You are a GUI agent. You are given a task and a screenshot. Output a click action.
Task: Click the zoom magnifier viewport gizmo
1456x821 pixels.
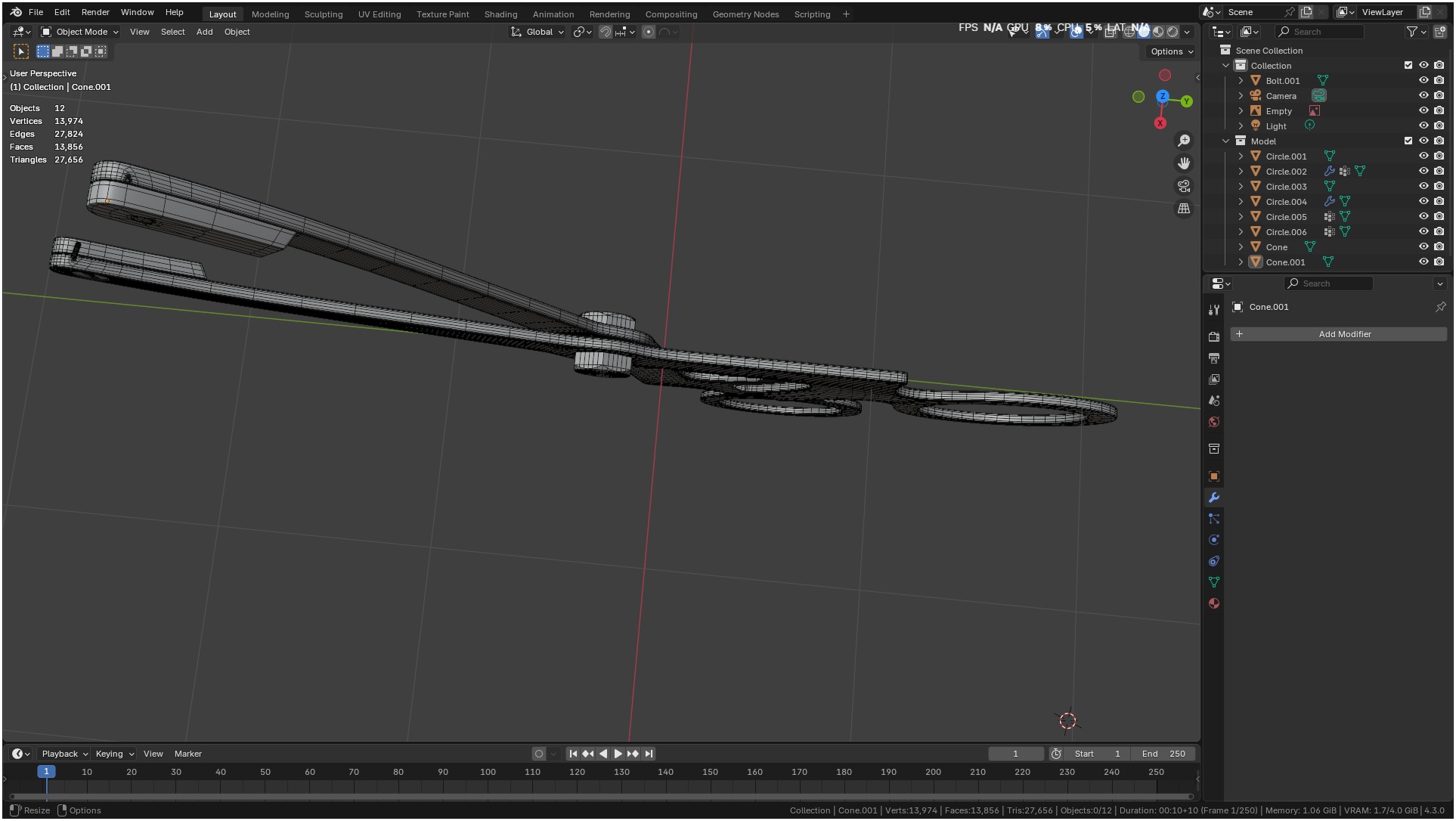pyautogui.click(x=1184, y=141)
